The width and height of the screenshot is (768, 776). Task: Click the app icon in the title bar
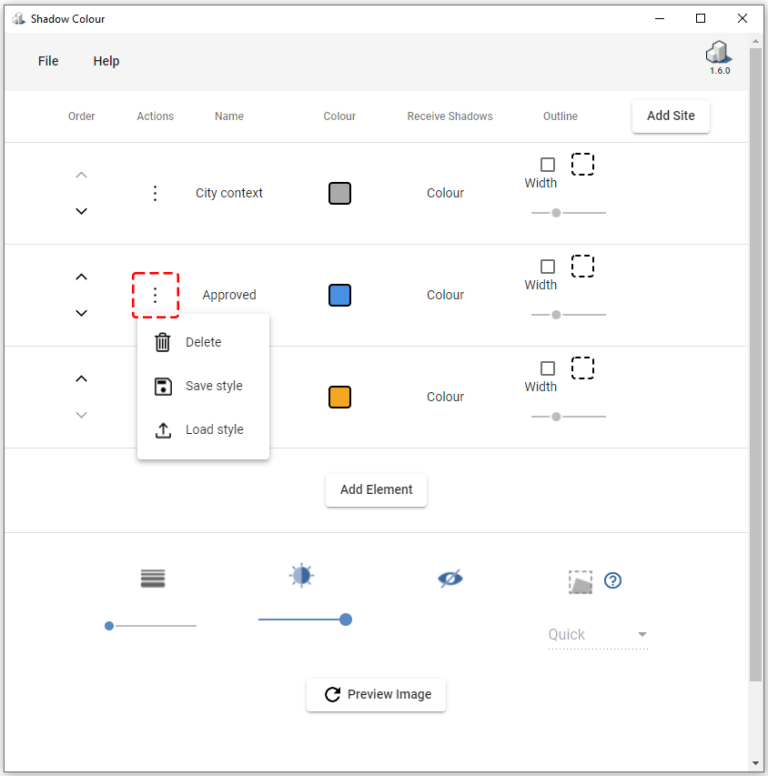point(19,19)
